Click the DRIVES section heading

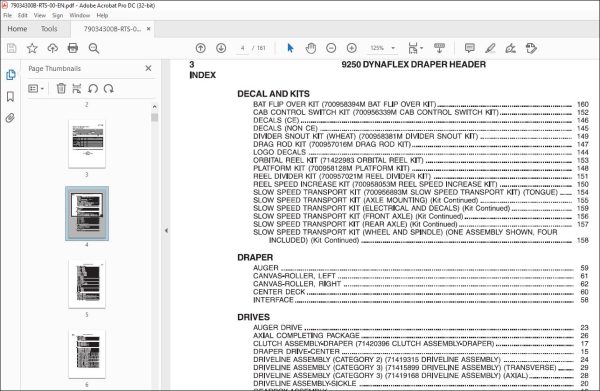253,317
